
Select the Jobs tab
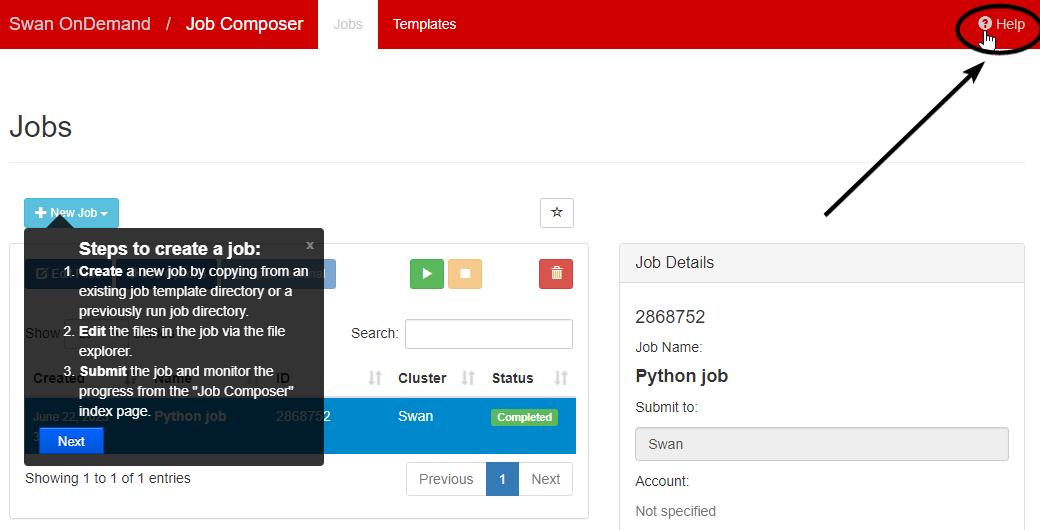coord(348,24)
